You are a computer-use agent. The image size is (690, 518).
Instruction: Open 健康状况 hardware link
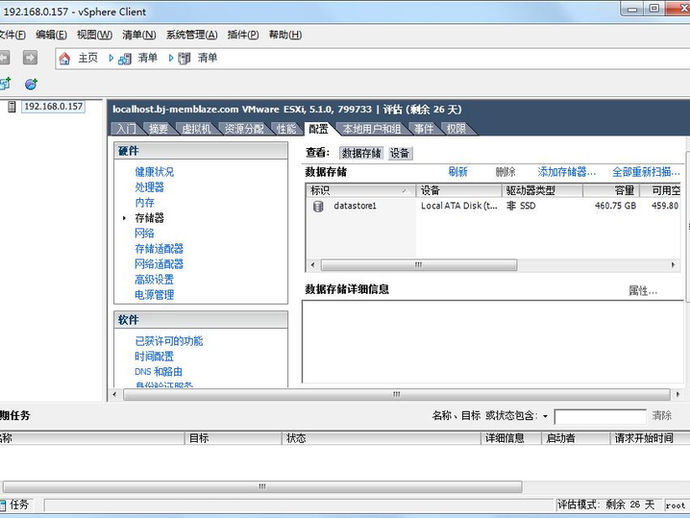154,172
